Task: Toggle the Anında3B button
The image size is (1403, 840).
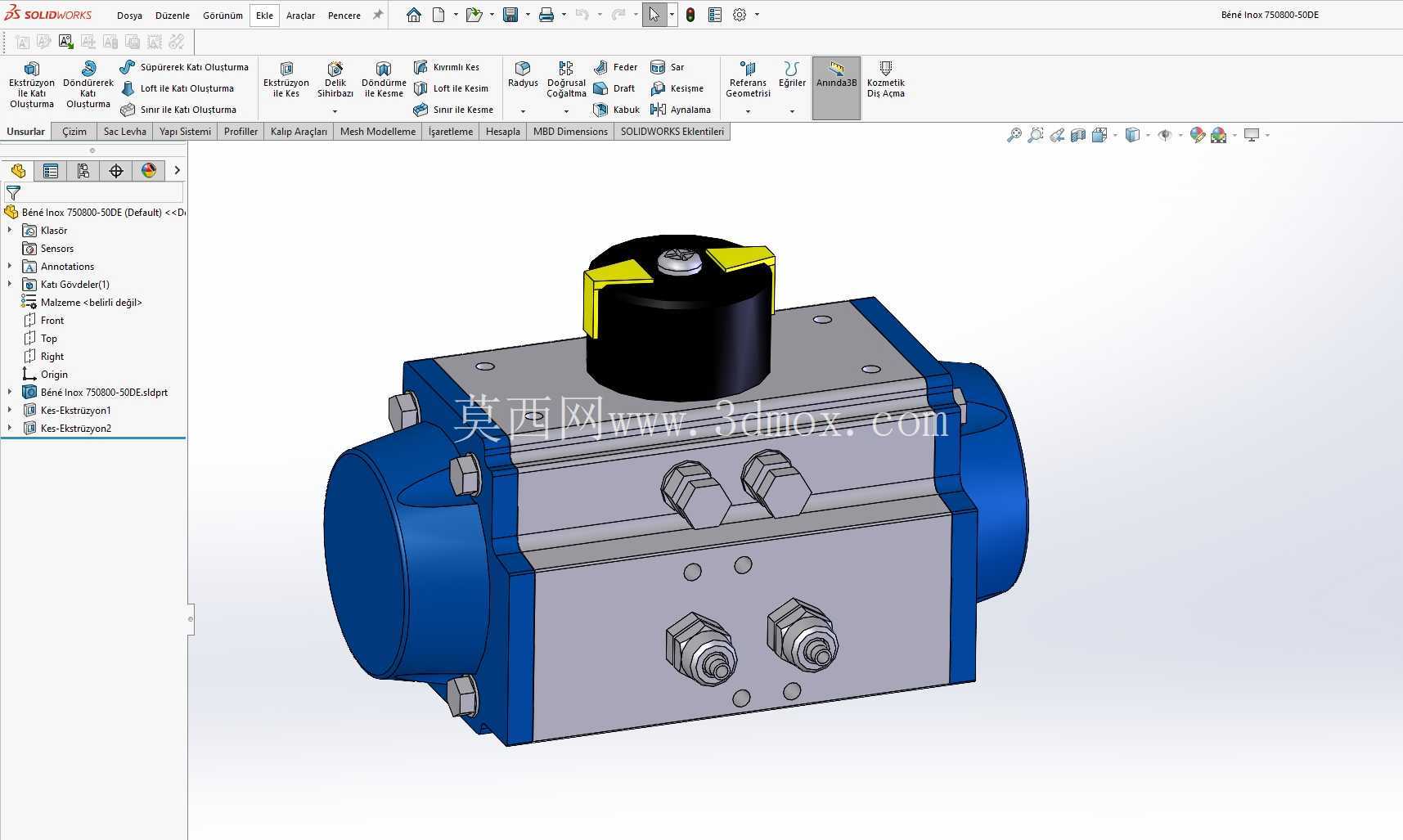Action: click(x=836, y=88)
